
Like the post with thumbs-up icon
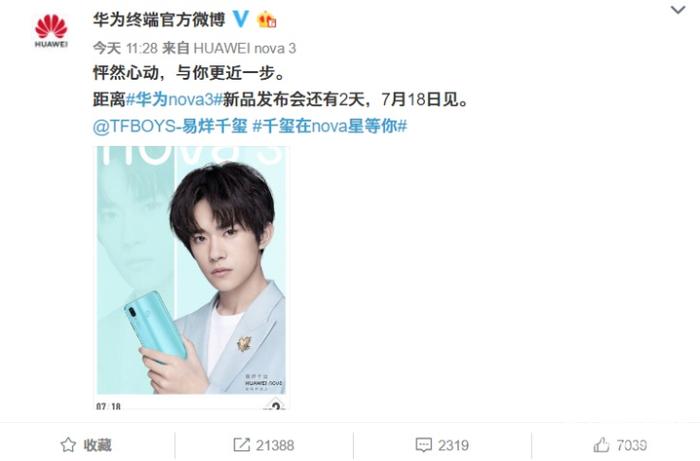tap(601, 444)
